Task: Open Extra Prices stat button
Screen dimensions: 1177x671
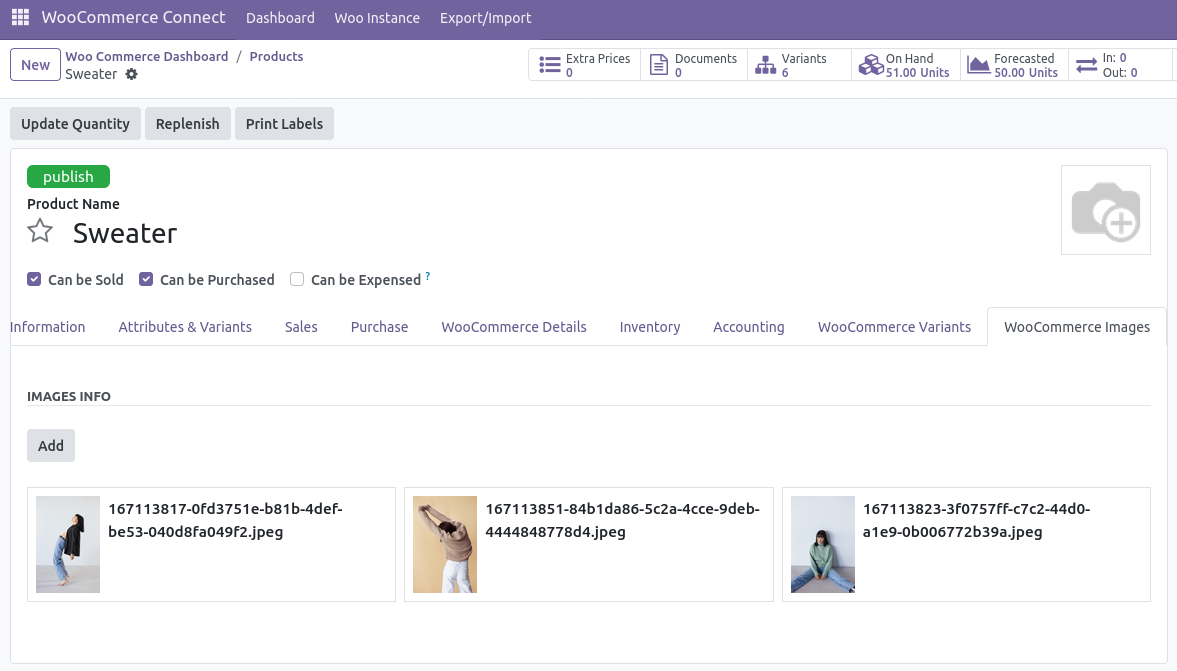Action: click(x=585, y=65)
